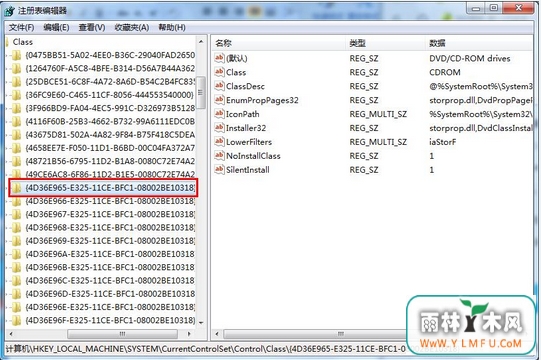541x360 pixels.
Task: Click string icon beside LowerFilters value
Action: (219, 142)
